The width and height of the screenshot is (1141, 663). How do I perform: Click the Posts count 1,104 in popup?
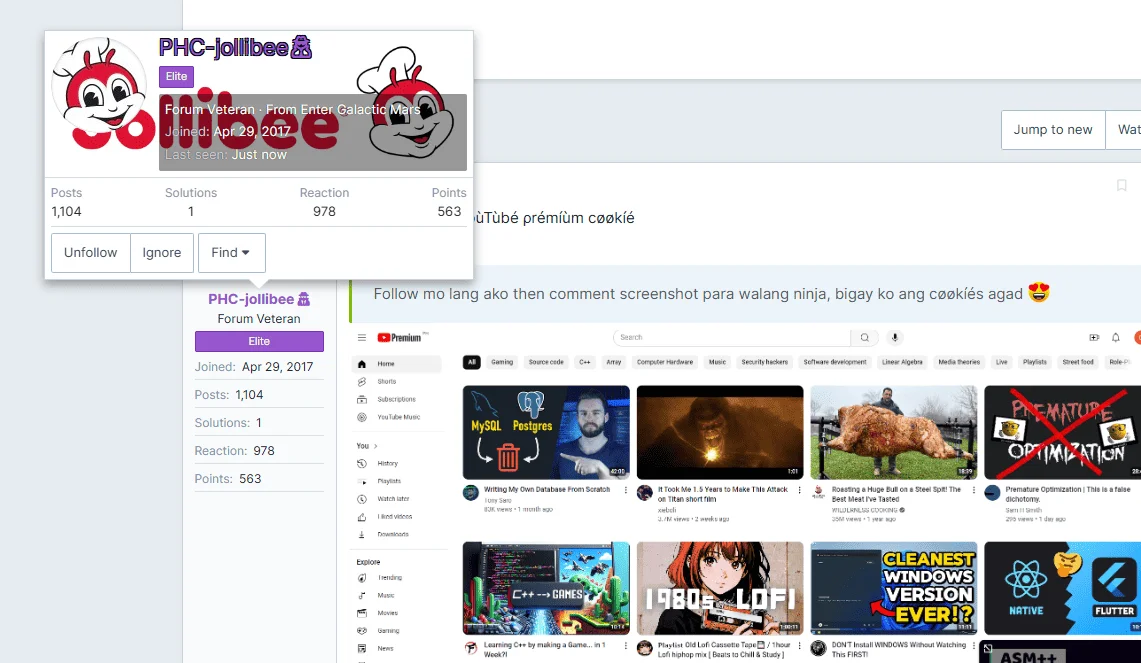[66, 211]
